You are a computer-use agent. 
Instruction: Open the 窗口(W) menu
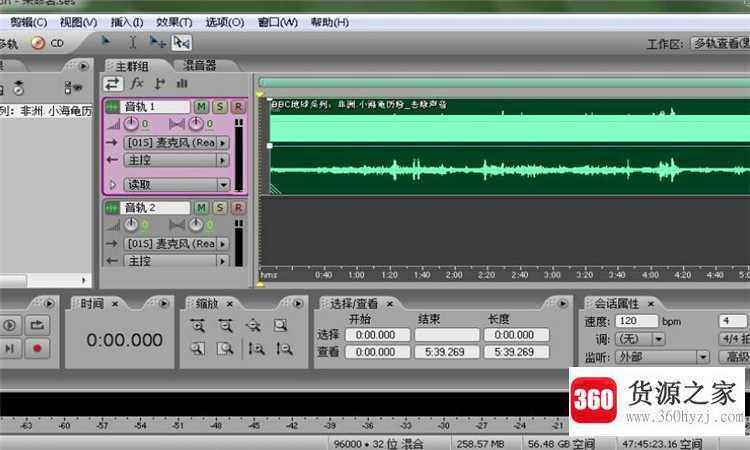(x=277, y=22)
